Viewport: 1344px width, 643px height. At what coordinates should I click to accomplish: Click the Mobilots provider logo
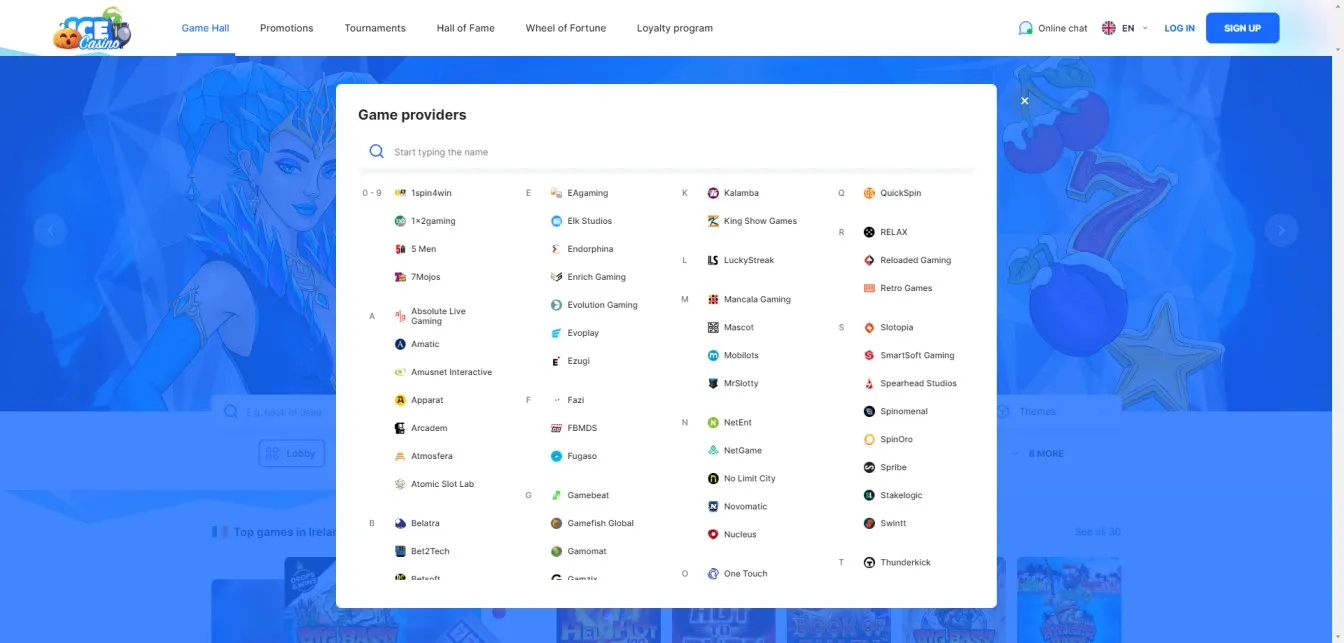pyautogui.click(x=713, y=355)
